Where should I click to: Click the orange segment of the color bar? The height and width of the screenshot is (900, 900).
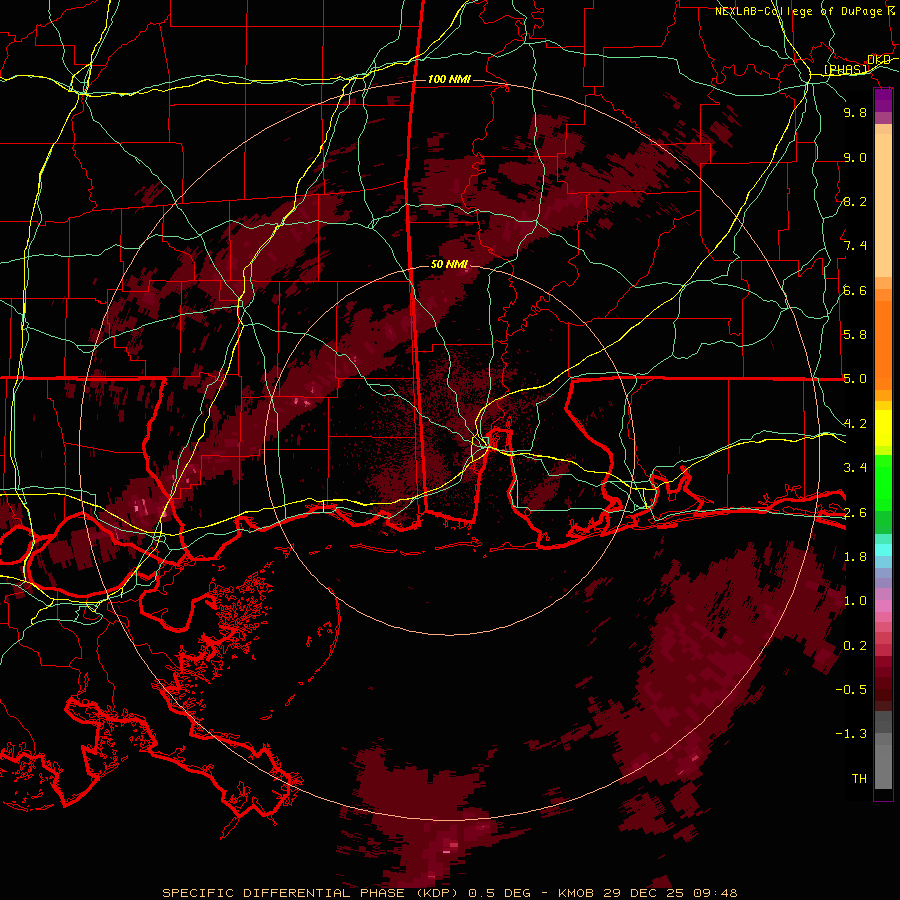pyautogui.click(x=883, y=344)
